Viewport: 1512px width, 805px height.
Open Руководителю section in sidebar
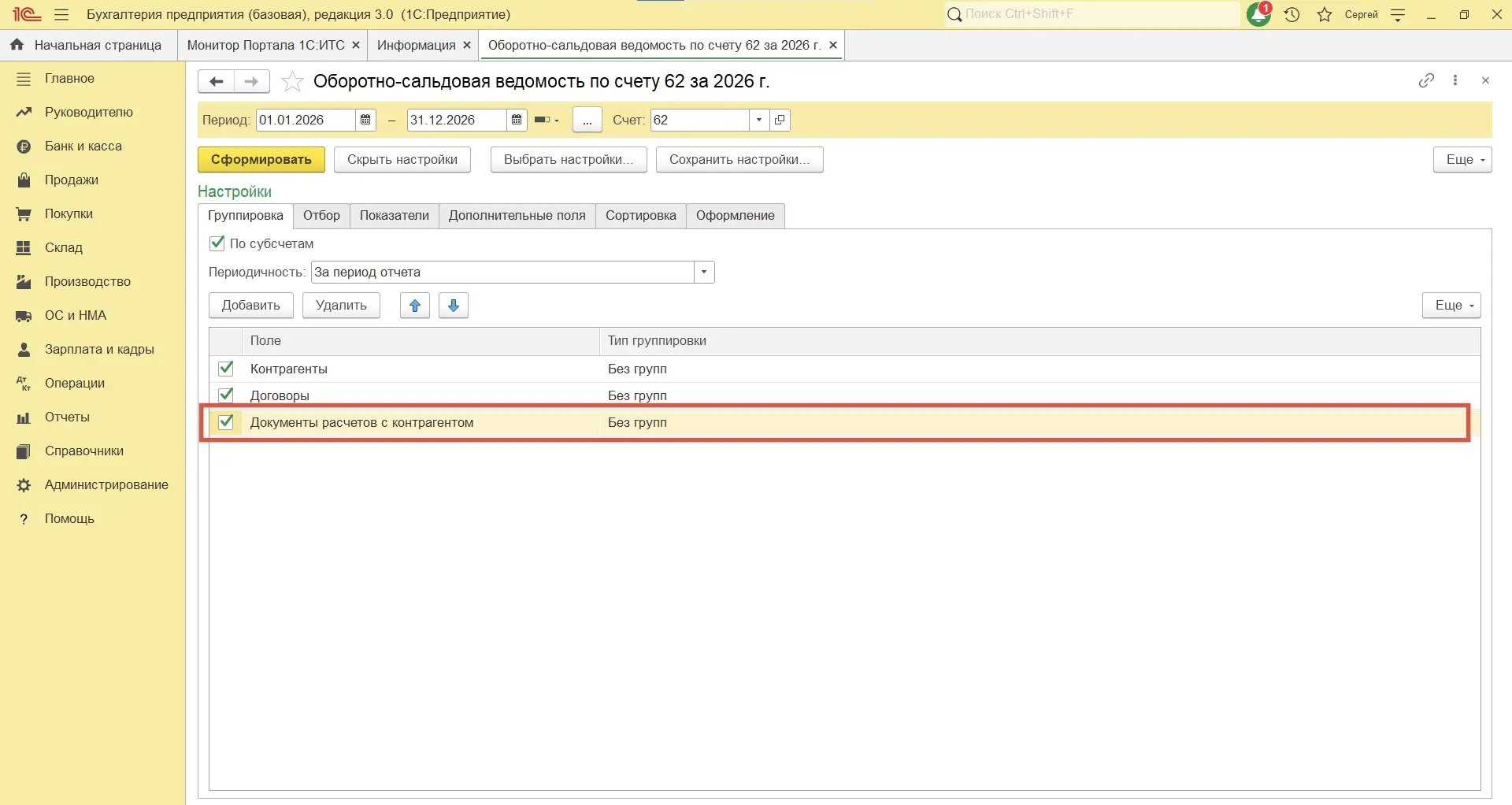point(92,113)
